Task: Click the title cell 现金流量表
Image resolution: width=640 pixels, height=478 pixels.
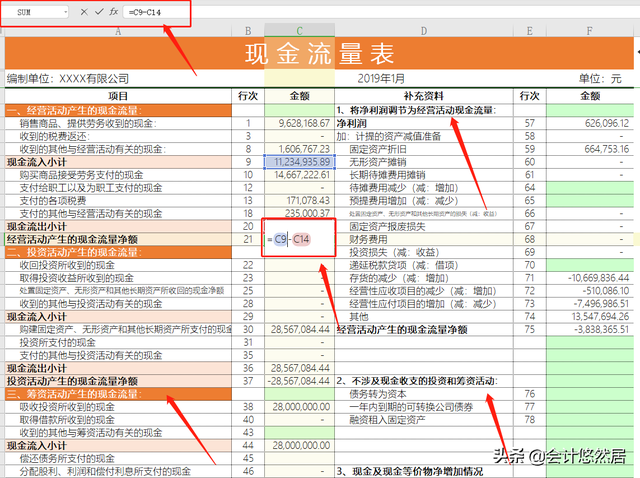Action: click(319, 53)
